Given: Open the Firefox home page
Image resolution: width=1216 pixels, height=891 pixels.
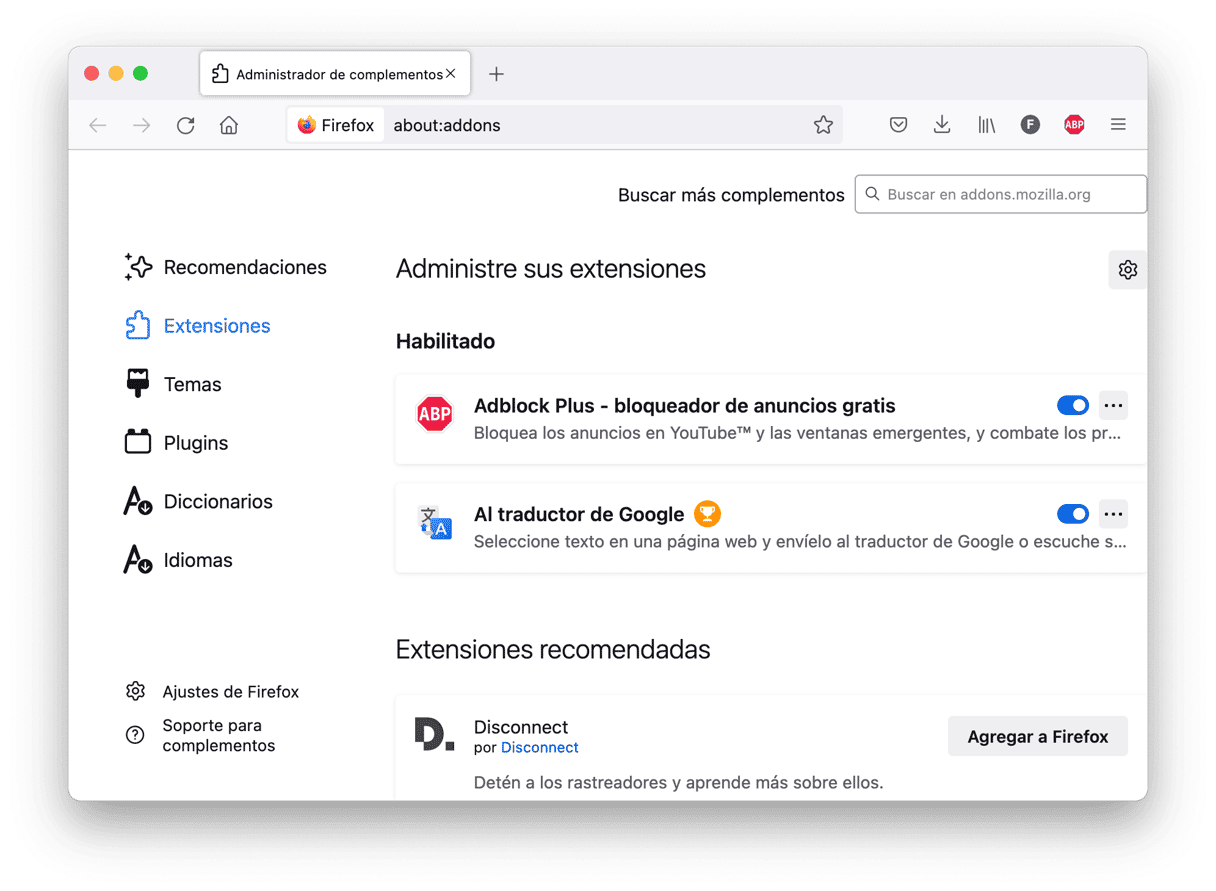Looking at the screenshot, I should point(229,125).
